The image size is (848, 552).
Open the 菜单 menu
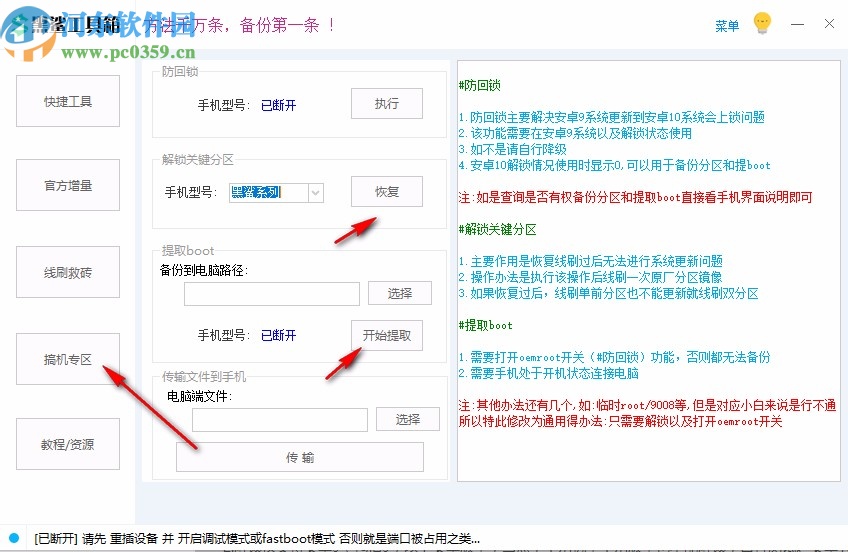pos(727,25)
